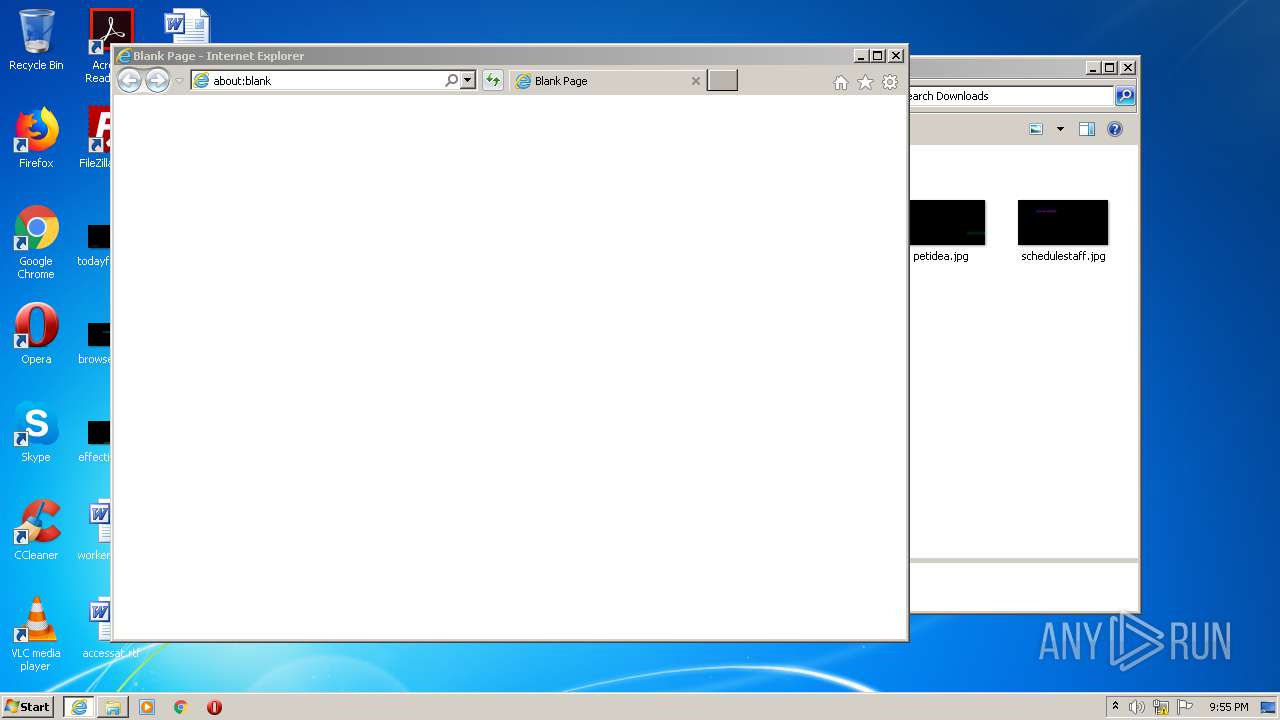
Task: Open Skype desktop shortcut
Action: pyautogui.click(x=36, y=432)
